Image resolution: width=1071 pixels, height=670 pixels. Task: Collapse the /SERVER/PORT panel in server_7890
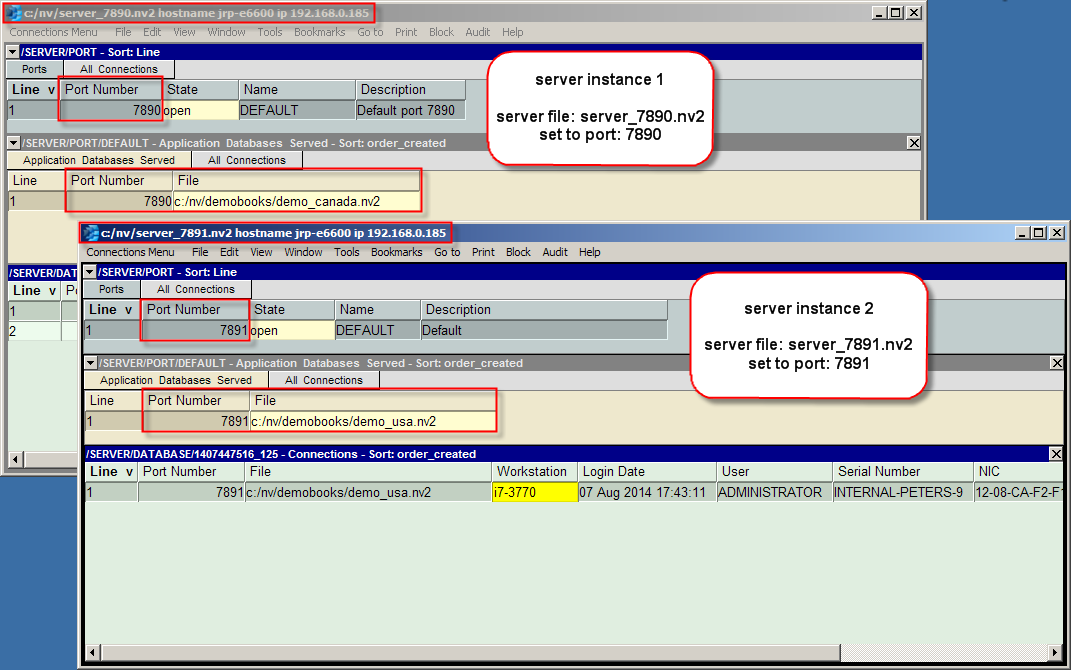[13, 52]
